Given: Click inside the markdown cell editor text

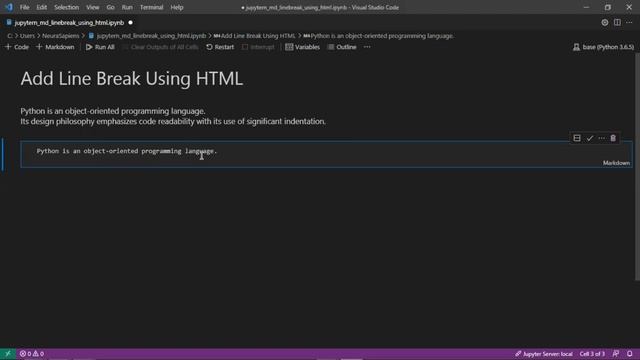Looking at the screenshot, I should [127, 151].
